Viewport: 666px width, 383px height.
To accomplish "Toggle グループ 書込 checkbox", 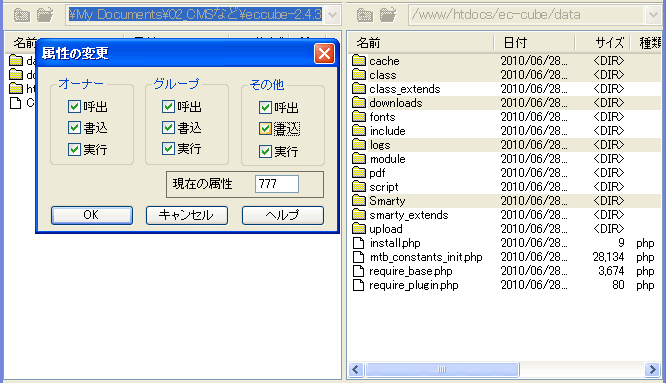I will pos(169,127).
